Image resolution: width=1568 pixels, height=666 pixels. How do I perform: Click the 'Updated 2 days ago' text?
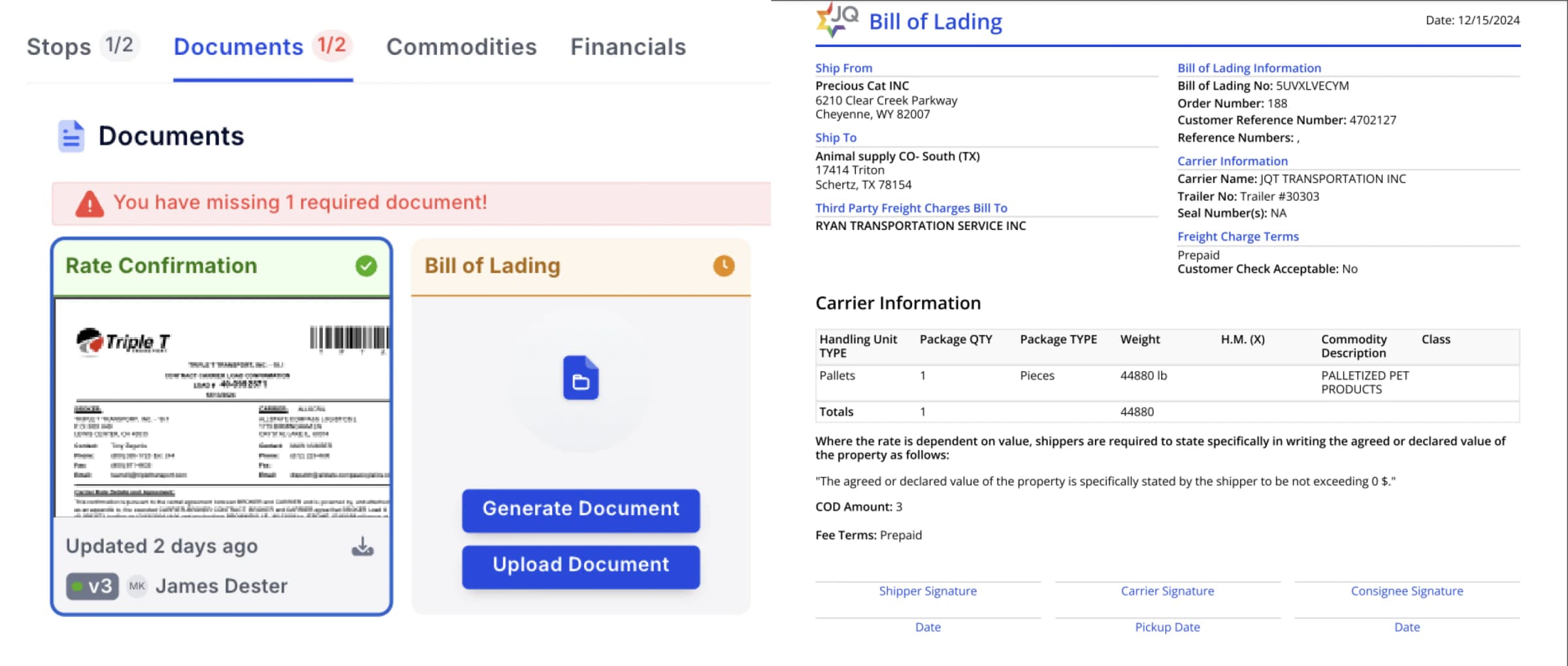[x=162, y=546]
